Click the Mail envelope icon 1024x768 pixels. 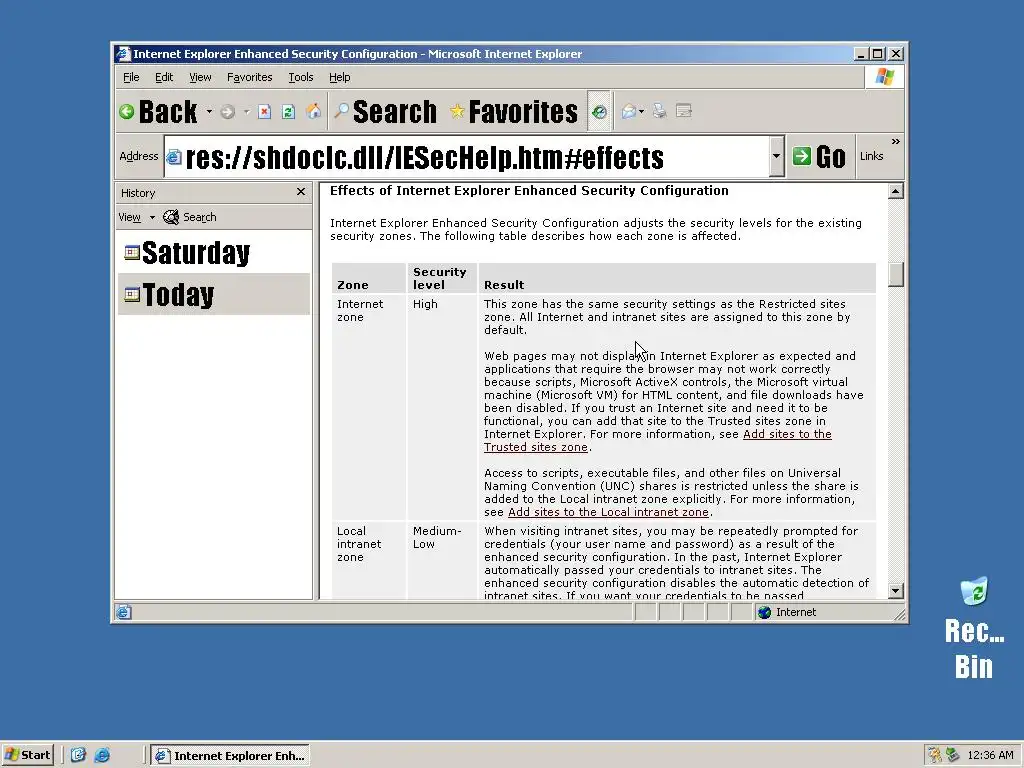click(628, 112)
